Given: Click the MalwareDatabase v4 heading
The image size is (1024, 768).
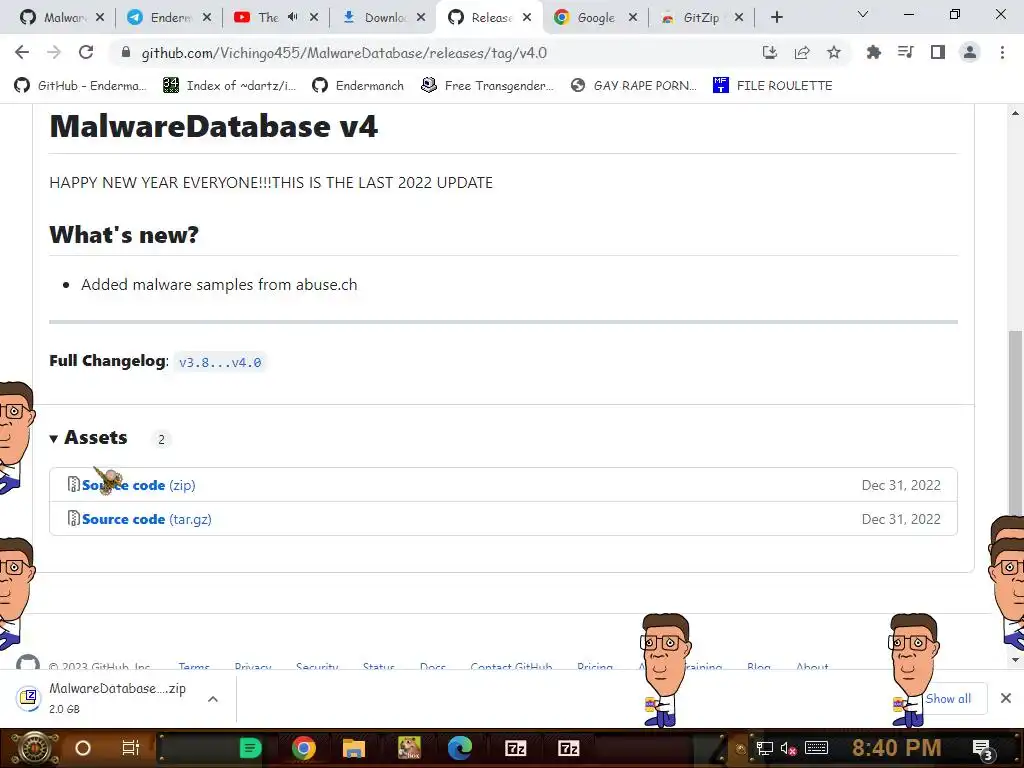Looking at the screenshot, I should pos(214,126).
